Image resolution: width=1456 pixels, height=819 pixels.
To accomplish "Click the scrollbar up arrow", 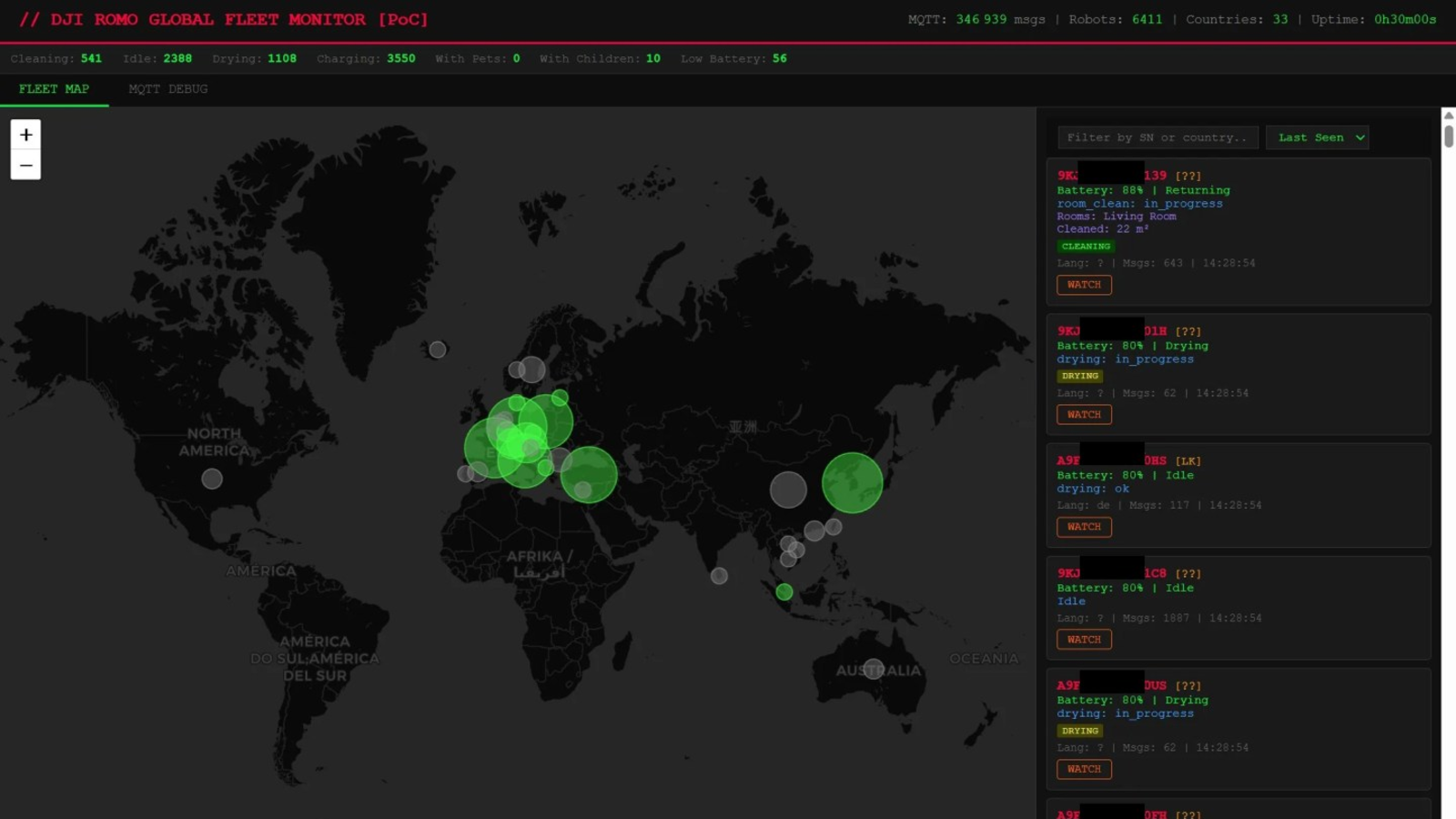I will pyautogui.click(x=1448, y=115).
